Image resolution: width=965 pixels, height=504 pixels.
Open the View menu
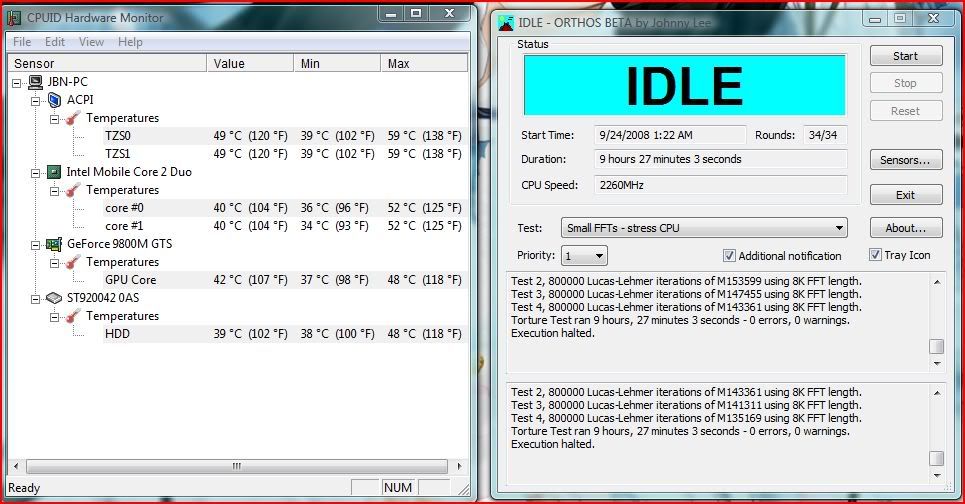click(91, 42)
